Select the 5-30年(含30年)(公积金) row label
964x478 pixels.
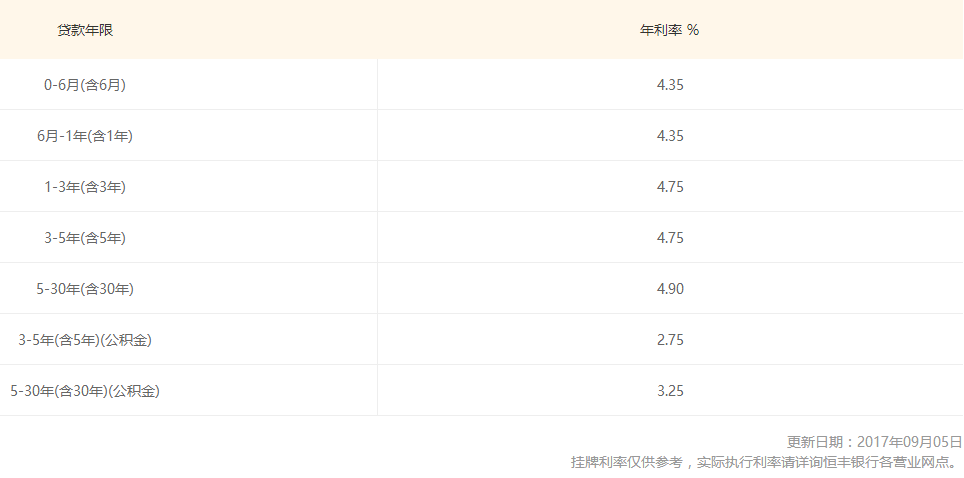[85, 391]
